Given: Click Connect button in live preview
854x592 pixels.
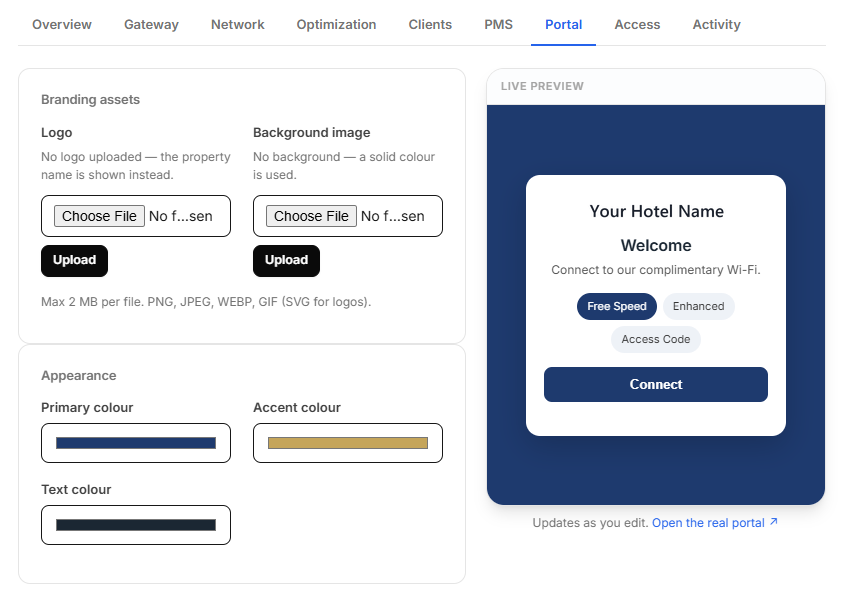Looking at the screenshot, I should pyautogui.click(x=655, y=385).
